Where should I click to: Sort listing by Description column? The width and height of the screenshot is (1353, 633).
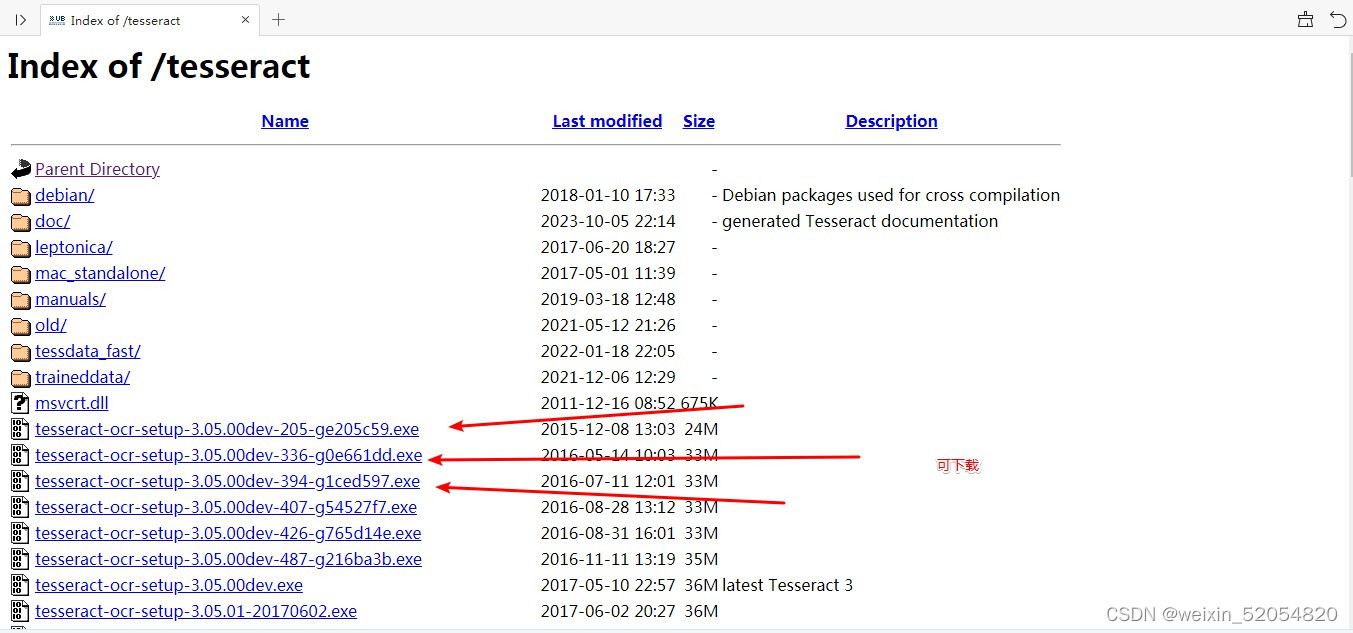[x=891, y=121]
